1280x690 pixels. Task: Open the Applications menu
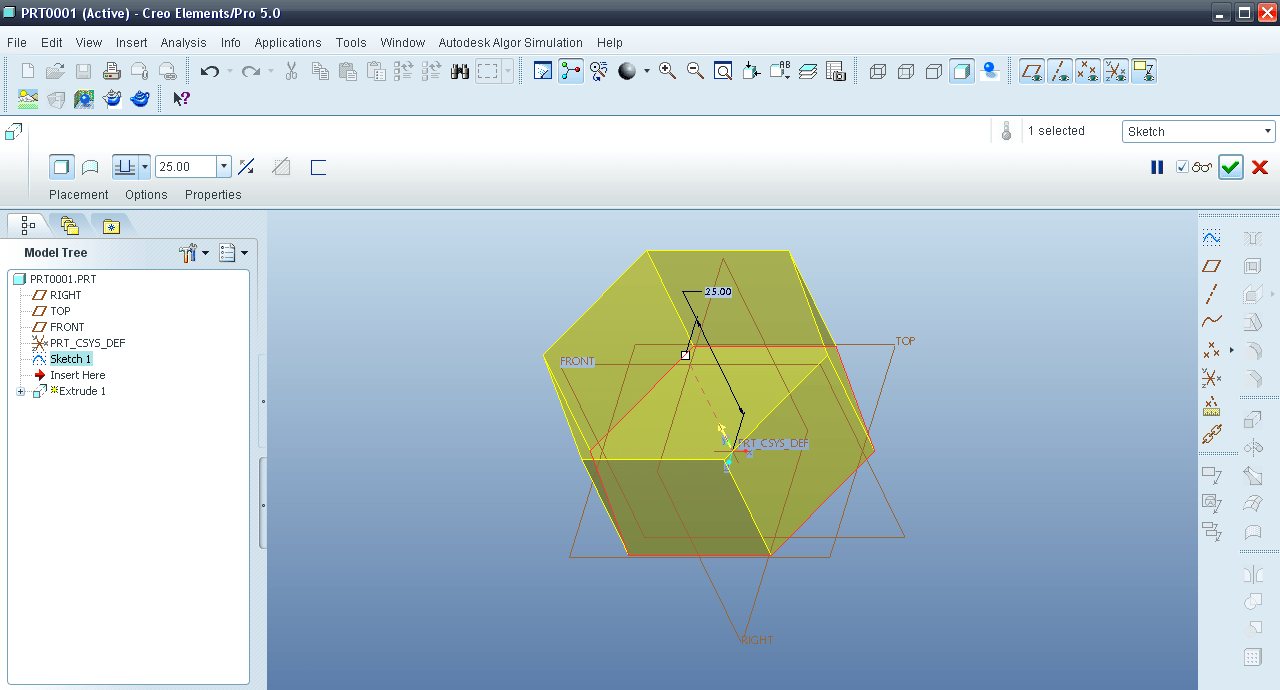[288, 42]
